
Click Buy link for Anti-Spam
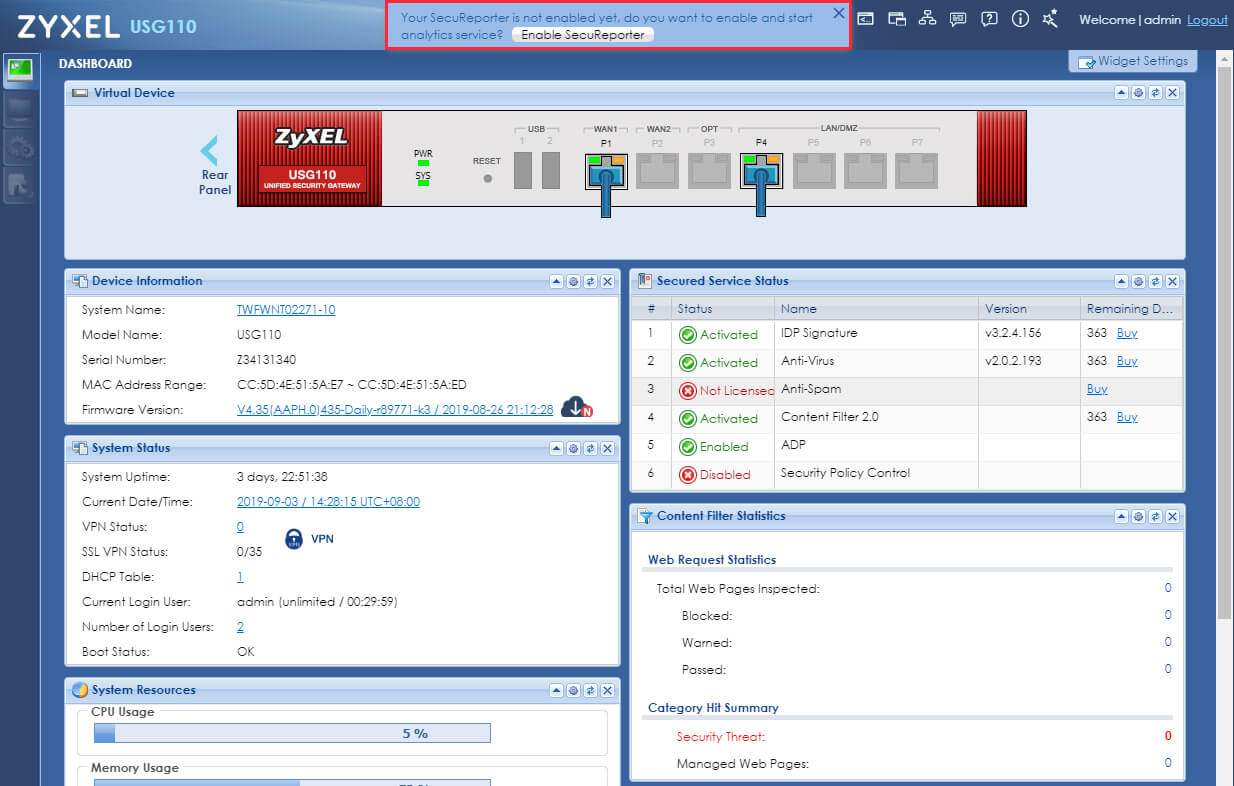tap(1097, 389)
